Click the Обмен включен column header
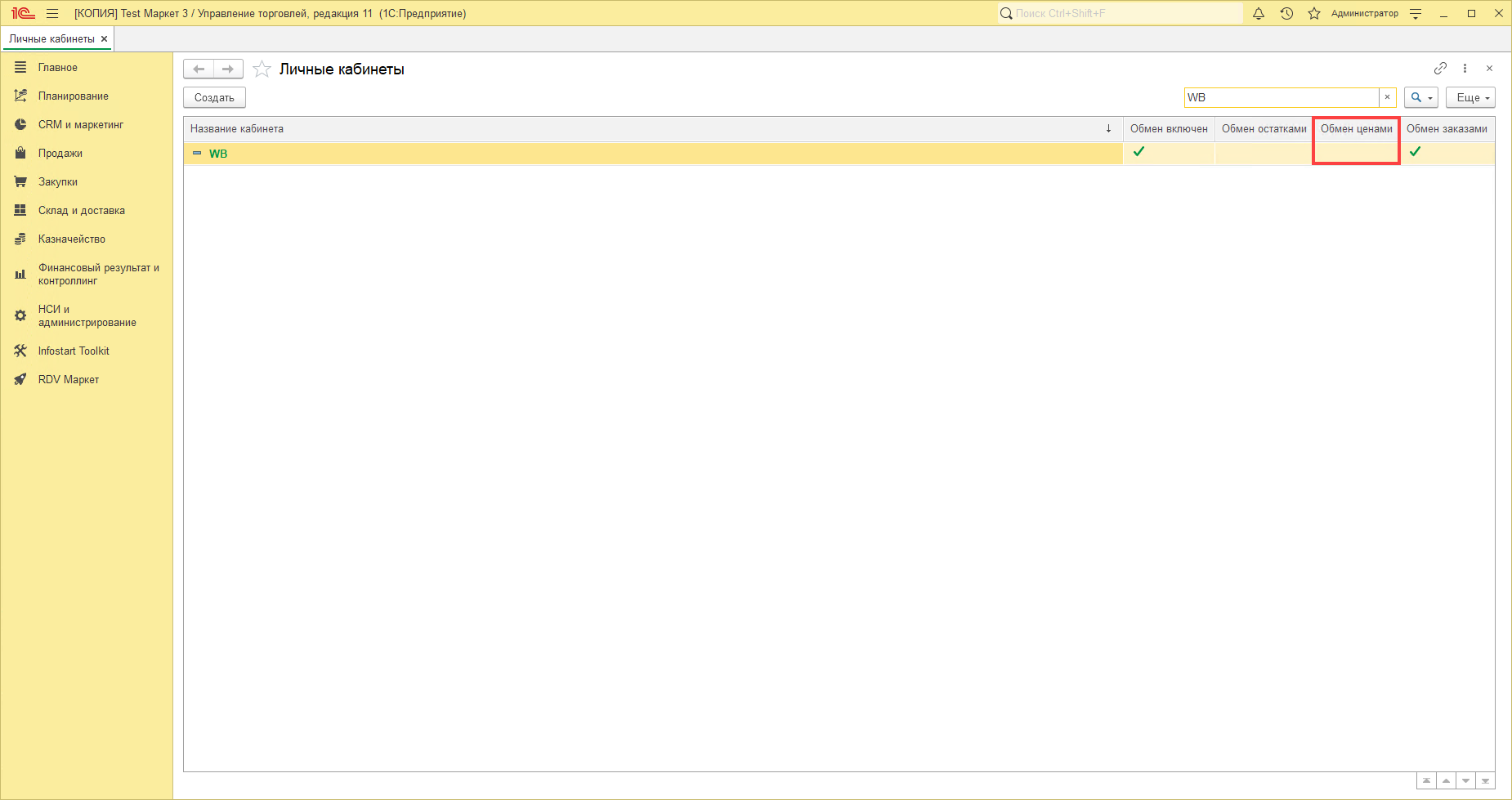 point(1169,129)
